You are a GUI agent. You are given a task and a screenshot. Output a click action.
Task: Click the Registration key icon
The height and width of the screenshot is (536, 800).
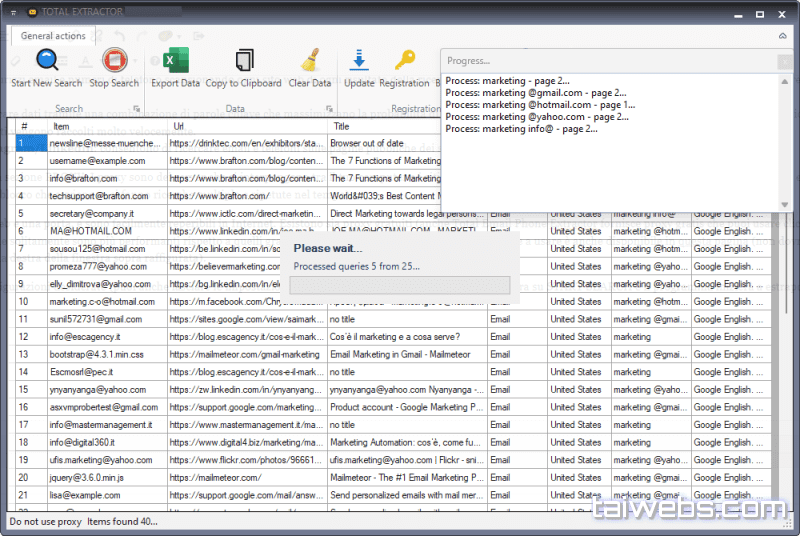tap(405, 60)
